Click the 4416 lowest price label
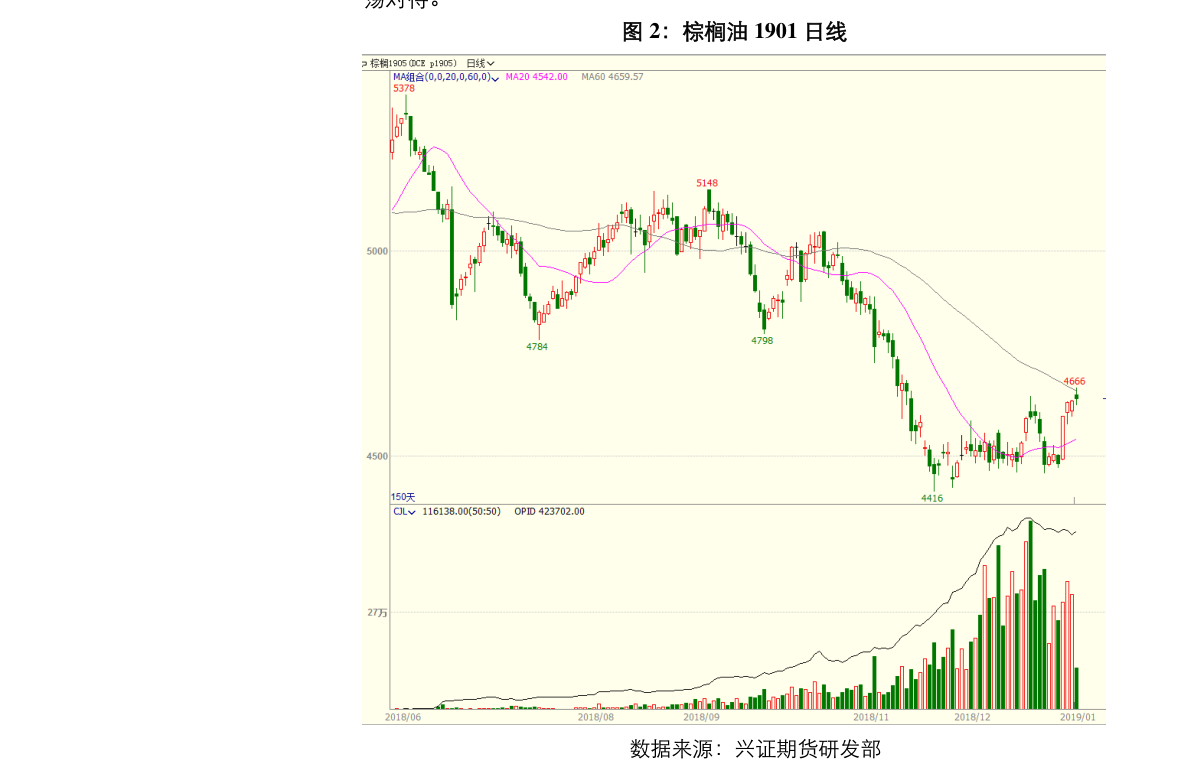Screen dimensions: 1191x780 pyautogui.click(x=932, y=498)
